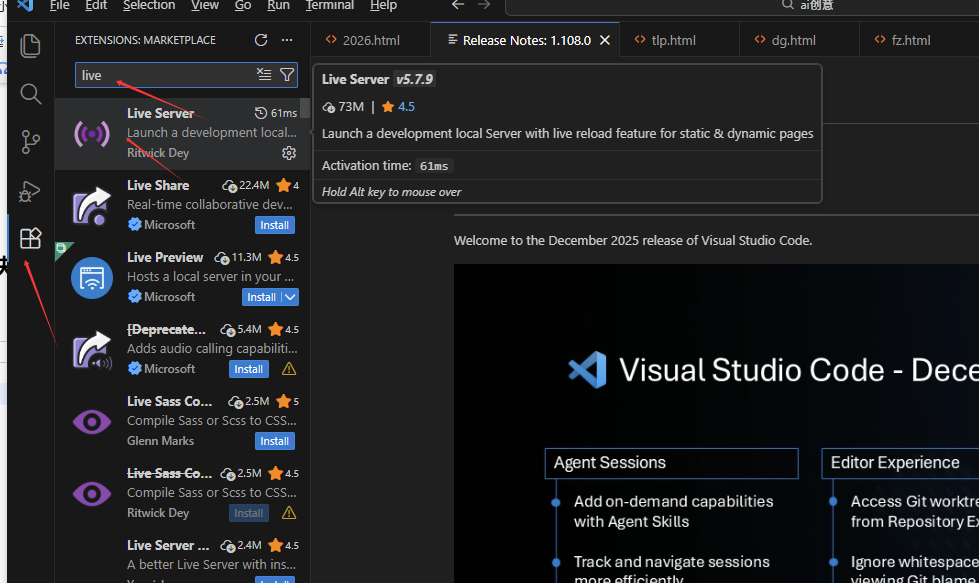Open the Explorer view in activity bar
This screenshot has height=583, width=979.
[31, 46]
